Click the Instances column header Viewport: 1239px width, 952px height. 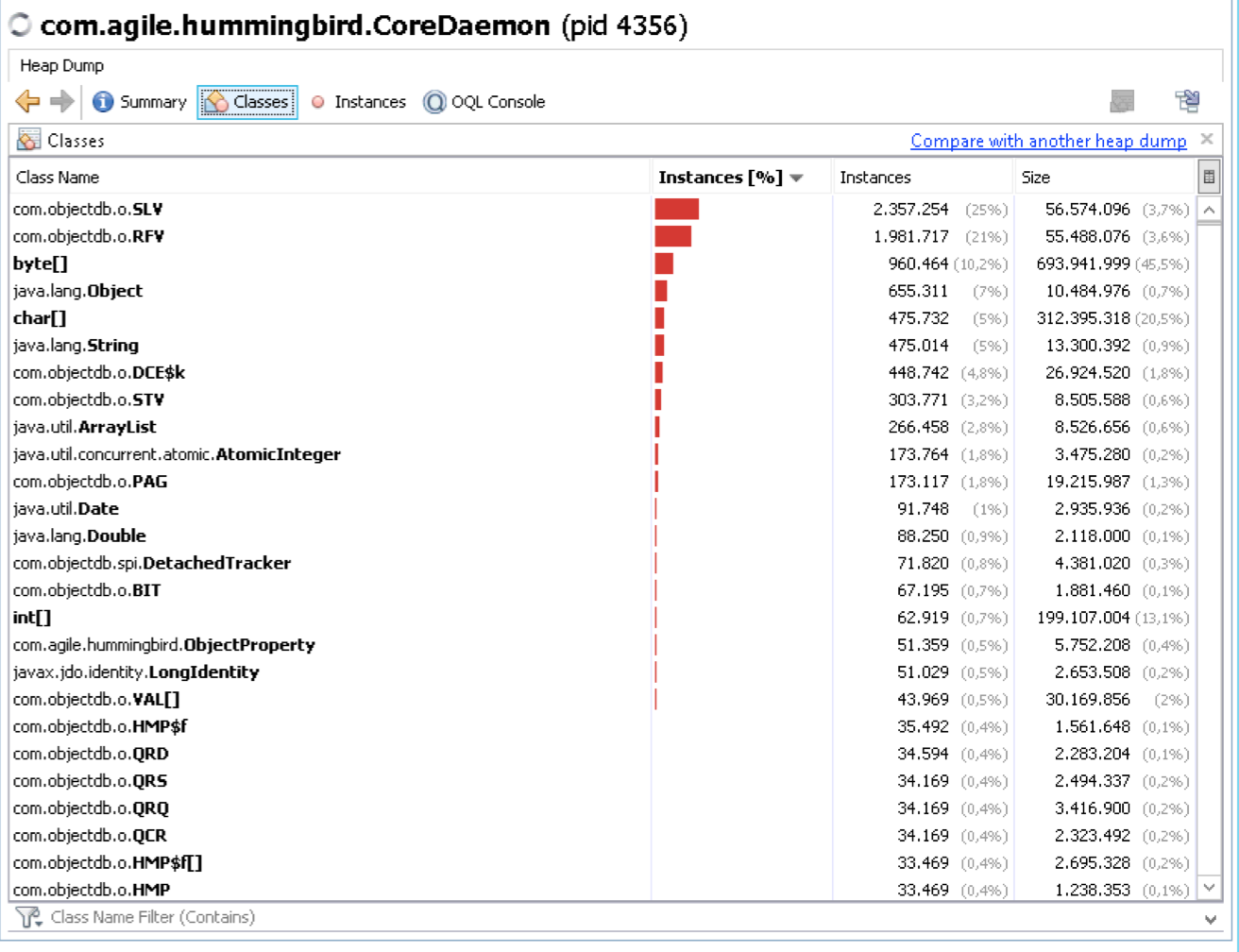click(x=923, y=177)
